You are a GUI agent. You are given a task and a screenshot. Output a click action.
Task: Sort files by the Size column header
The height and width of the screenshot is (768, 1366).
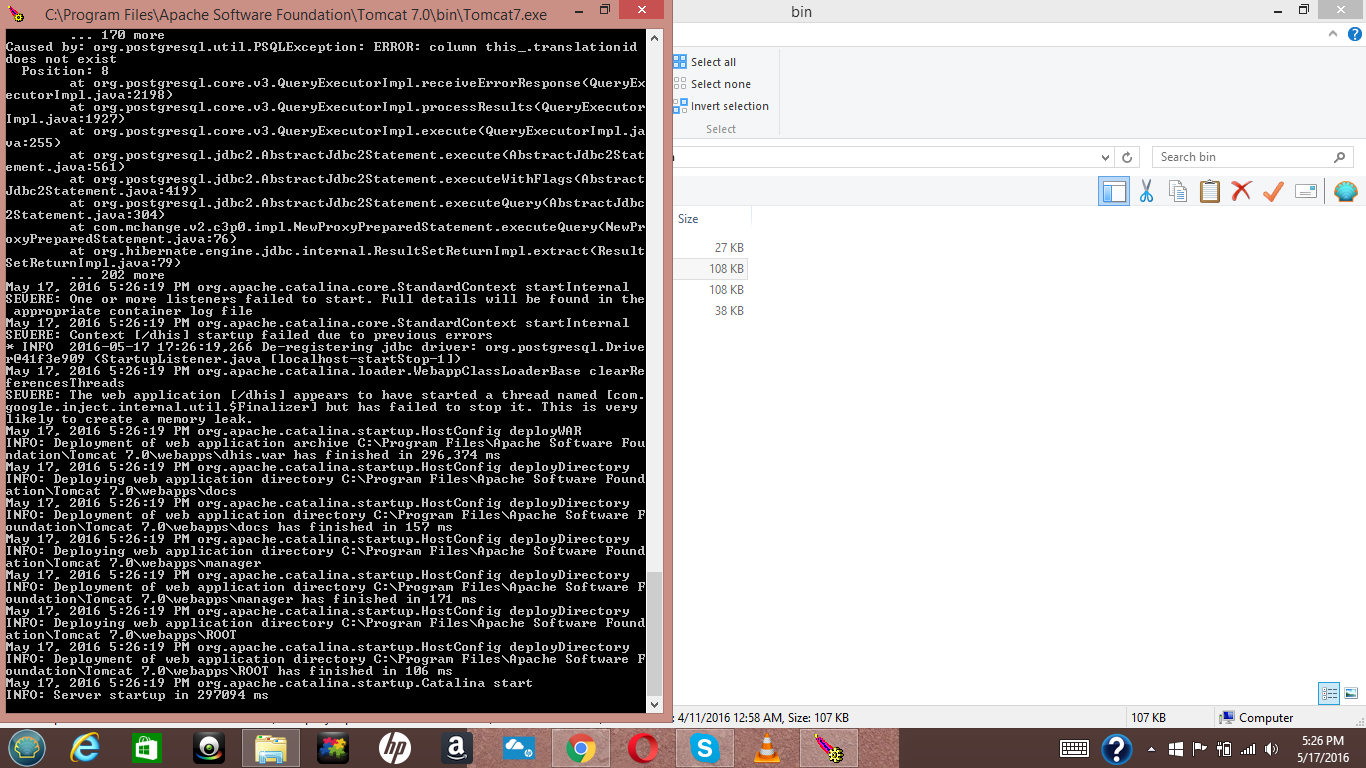pyautogui.click(x=688, y=219)
